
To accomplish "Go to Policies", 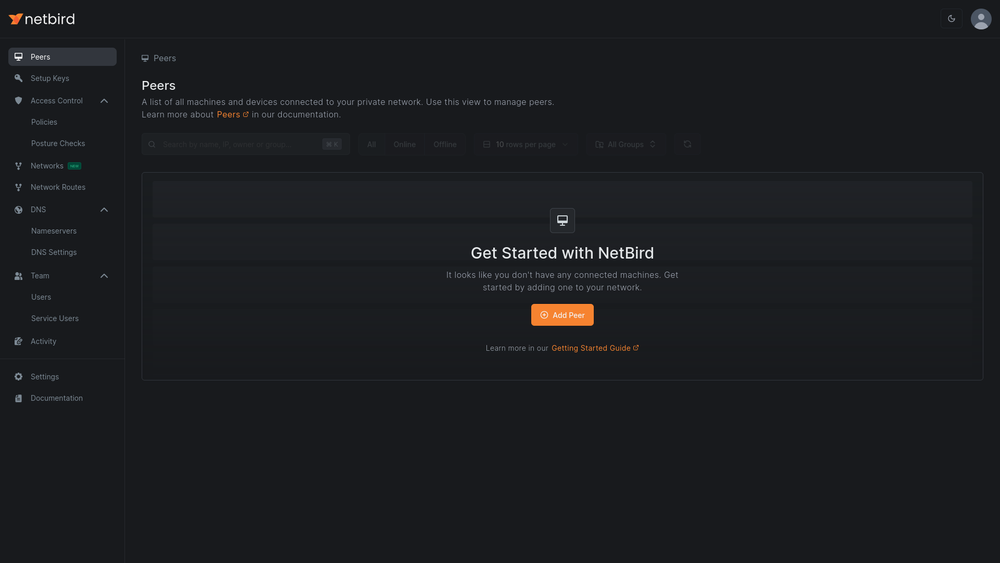I will [44, 122].
